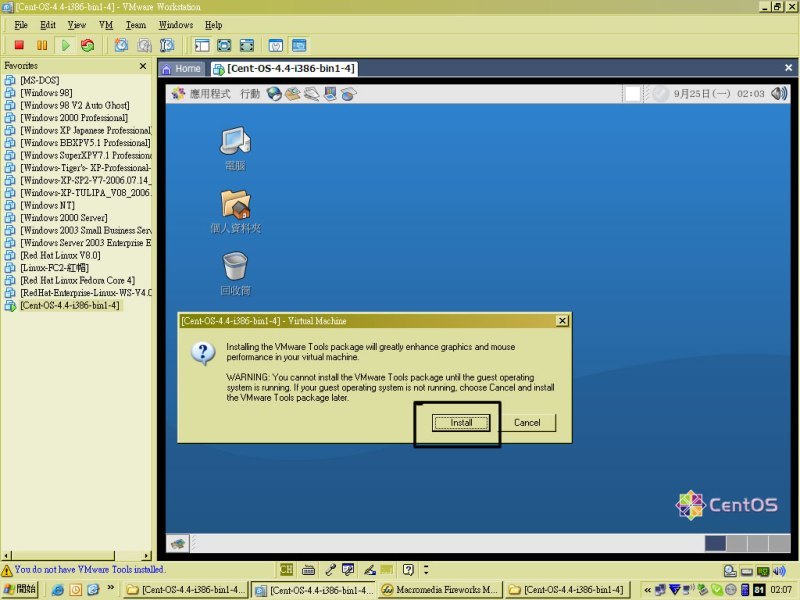Click Cancel in the VMware Tools dialog

click(x=527, y=423)
